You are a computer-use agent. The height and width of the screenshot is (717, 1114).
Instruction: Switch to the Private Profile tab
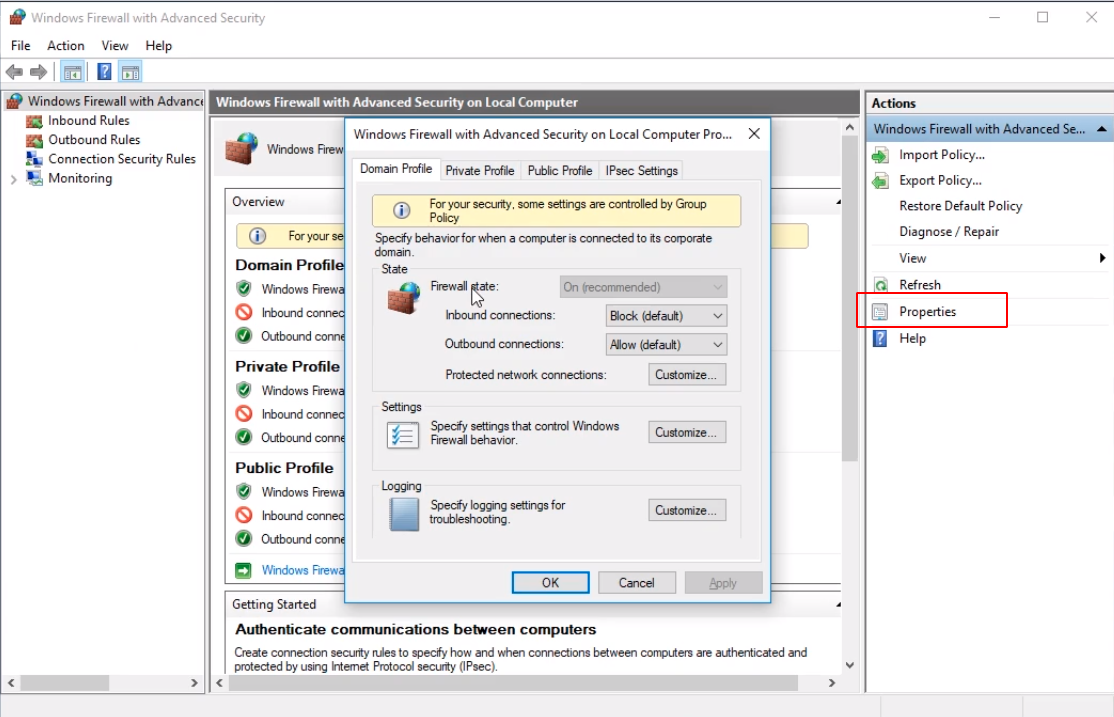tap(480, 171)
